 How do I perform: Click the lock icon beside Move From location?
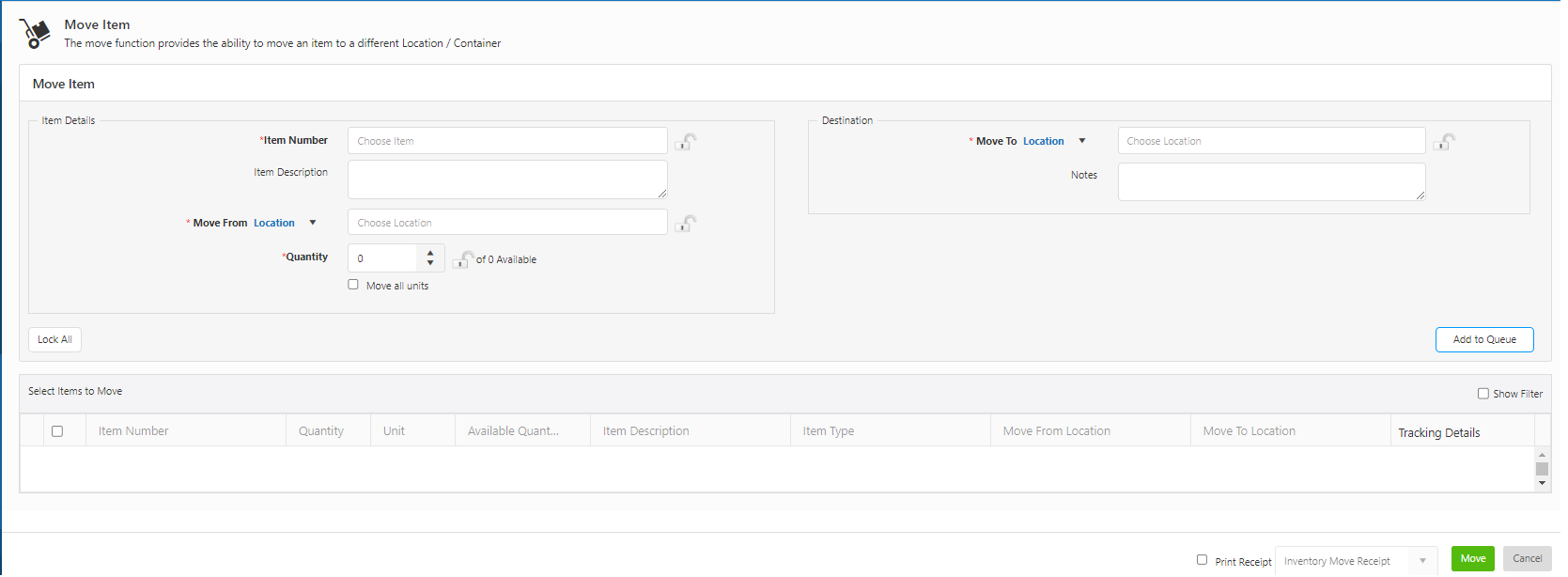pos(686,224)
